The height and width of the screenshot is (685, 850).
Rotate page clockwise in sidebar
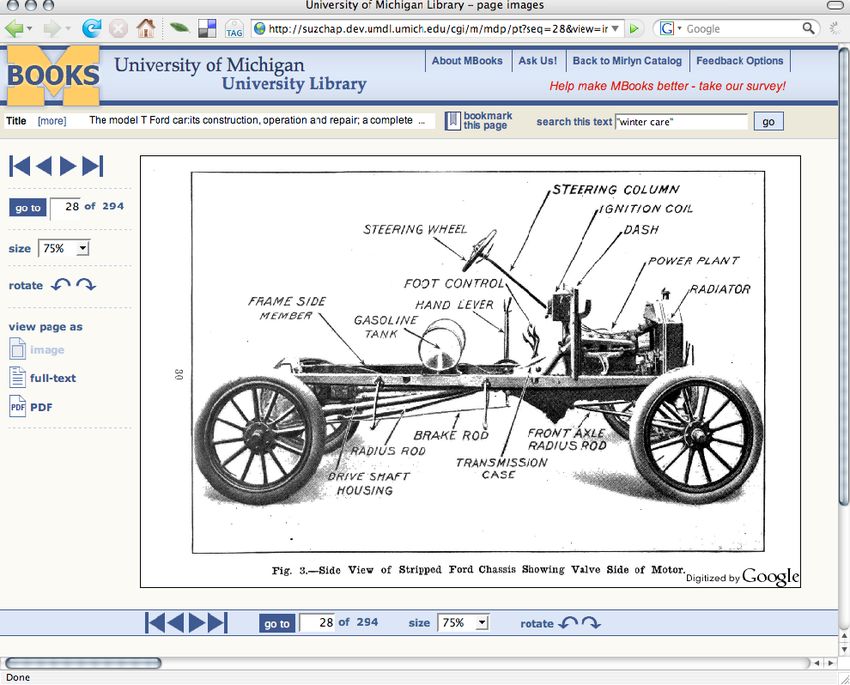(x=86, y=285)
